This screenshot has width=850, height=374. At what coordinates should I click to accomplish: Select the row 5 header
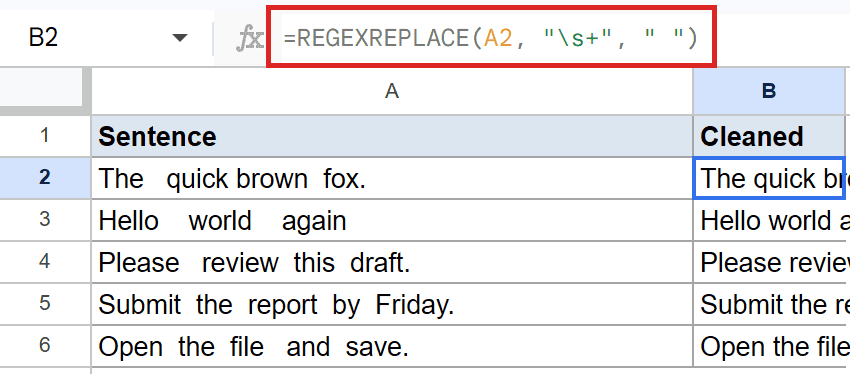click(x=45, y=304)
